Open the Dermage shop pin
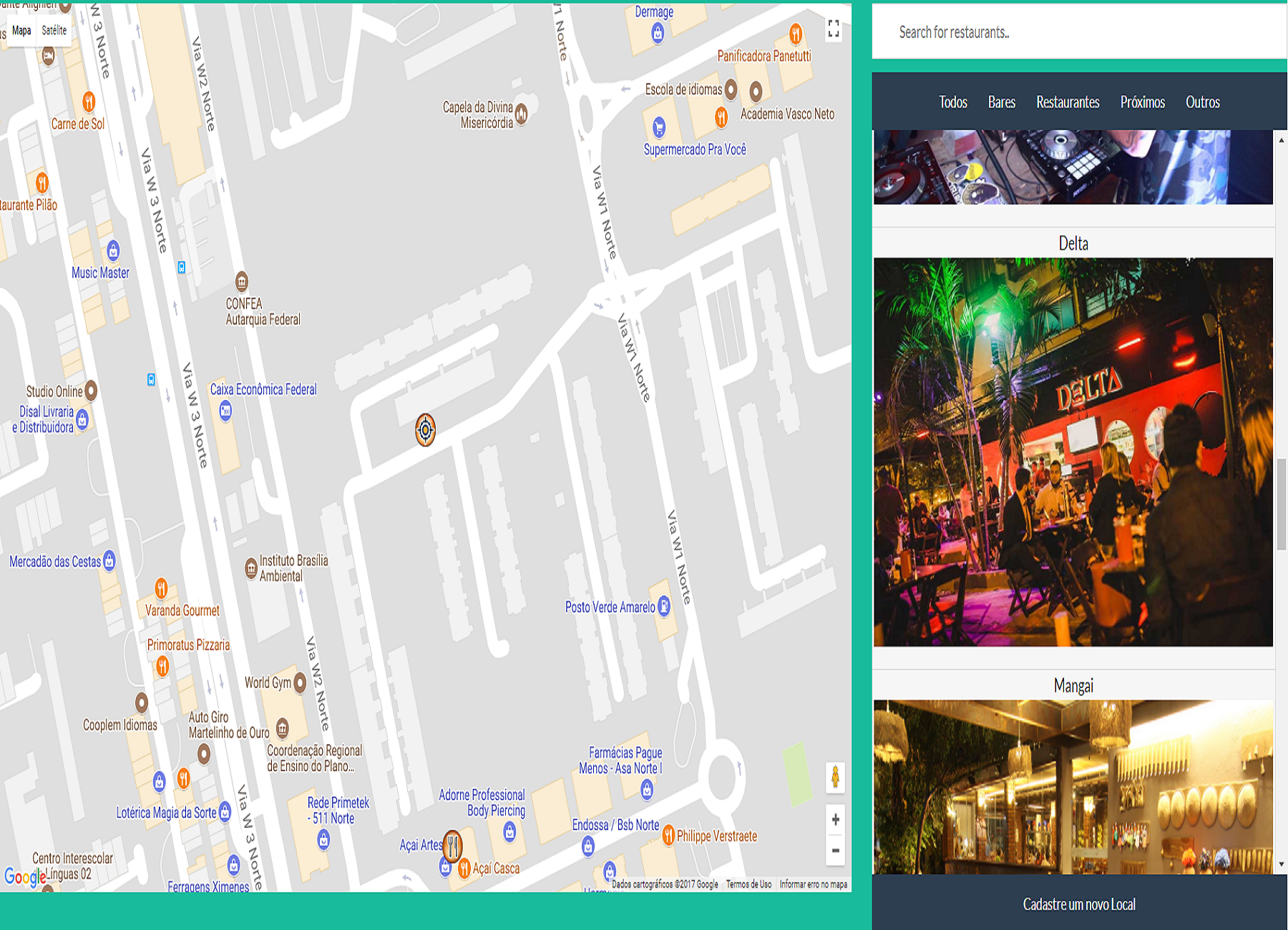The height and width of the screenshot is (930, 1288). 658,33
